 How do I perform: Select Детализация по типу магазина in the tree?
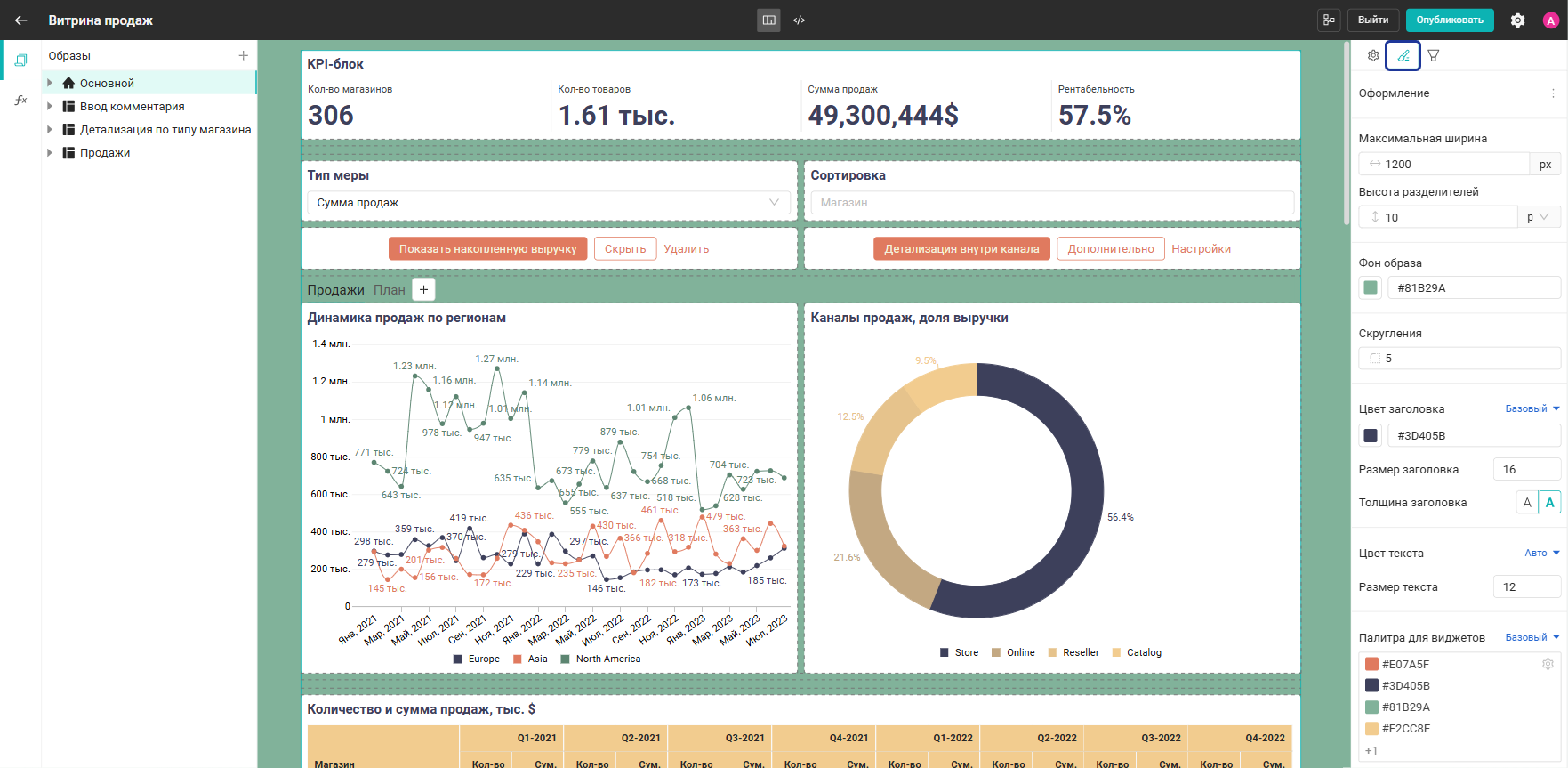165,129
